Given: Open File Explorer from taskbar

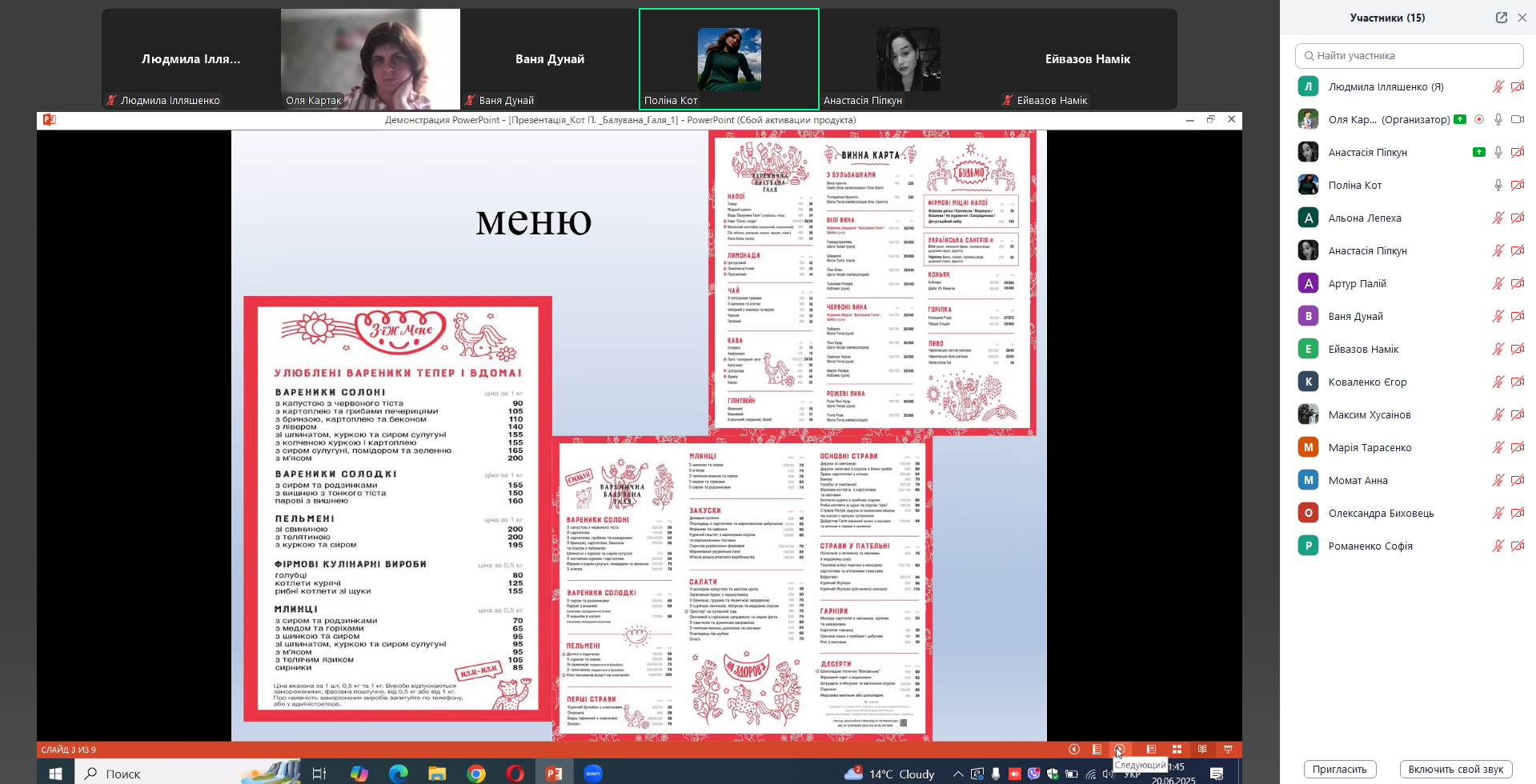Looking at the screenshot, I should [x=436, y=774].
